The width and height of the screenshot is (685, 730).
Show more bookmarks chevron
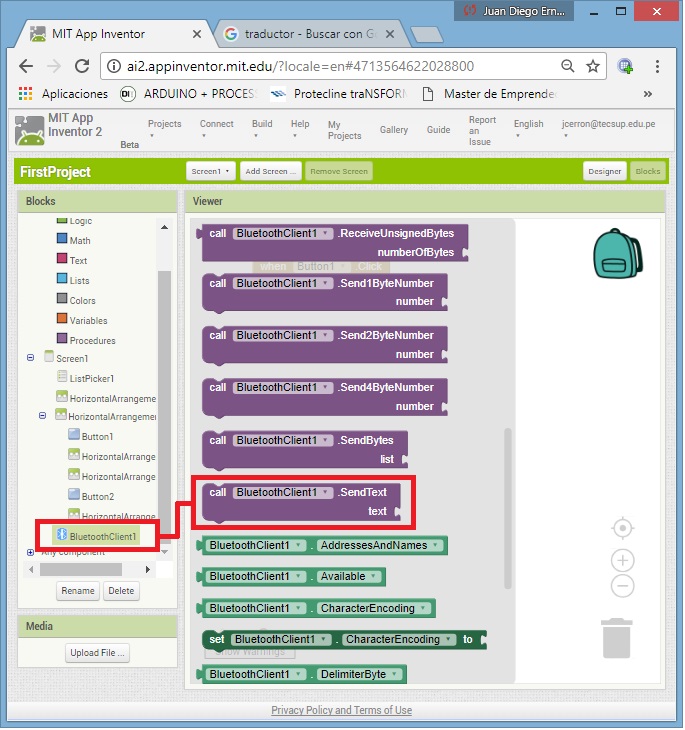click(x=647, y=94)
